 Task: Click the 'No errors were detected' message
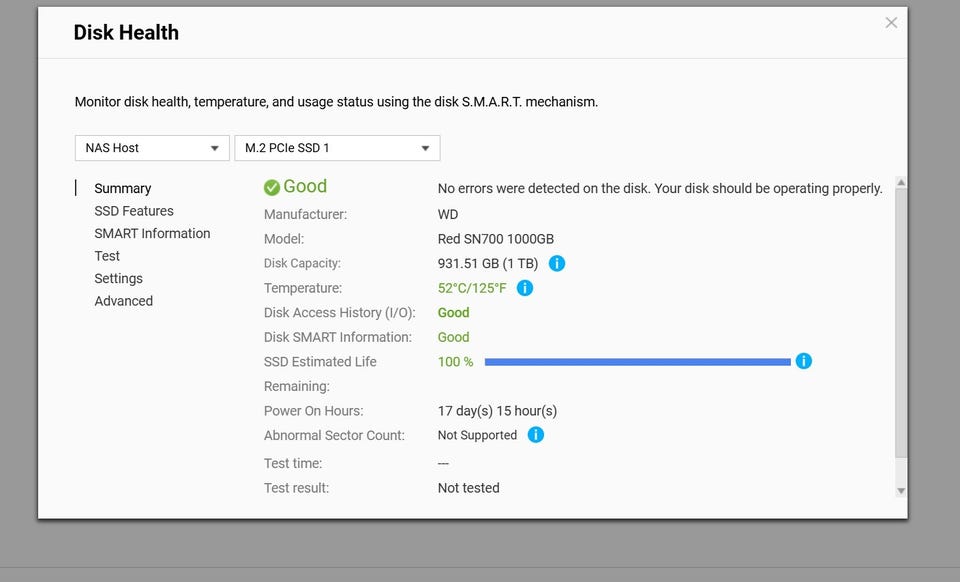coord(660,188)
